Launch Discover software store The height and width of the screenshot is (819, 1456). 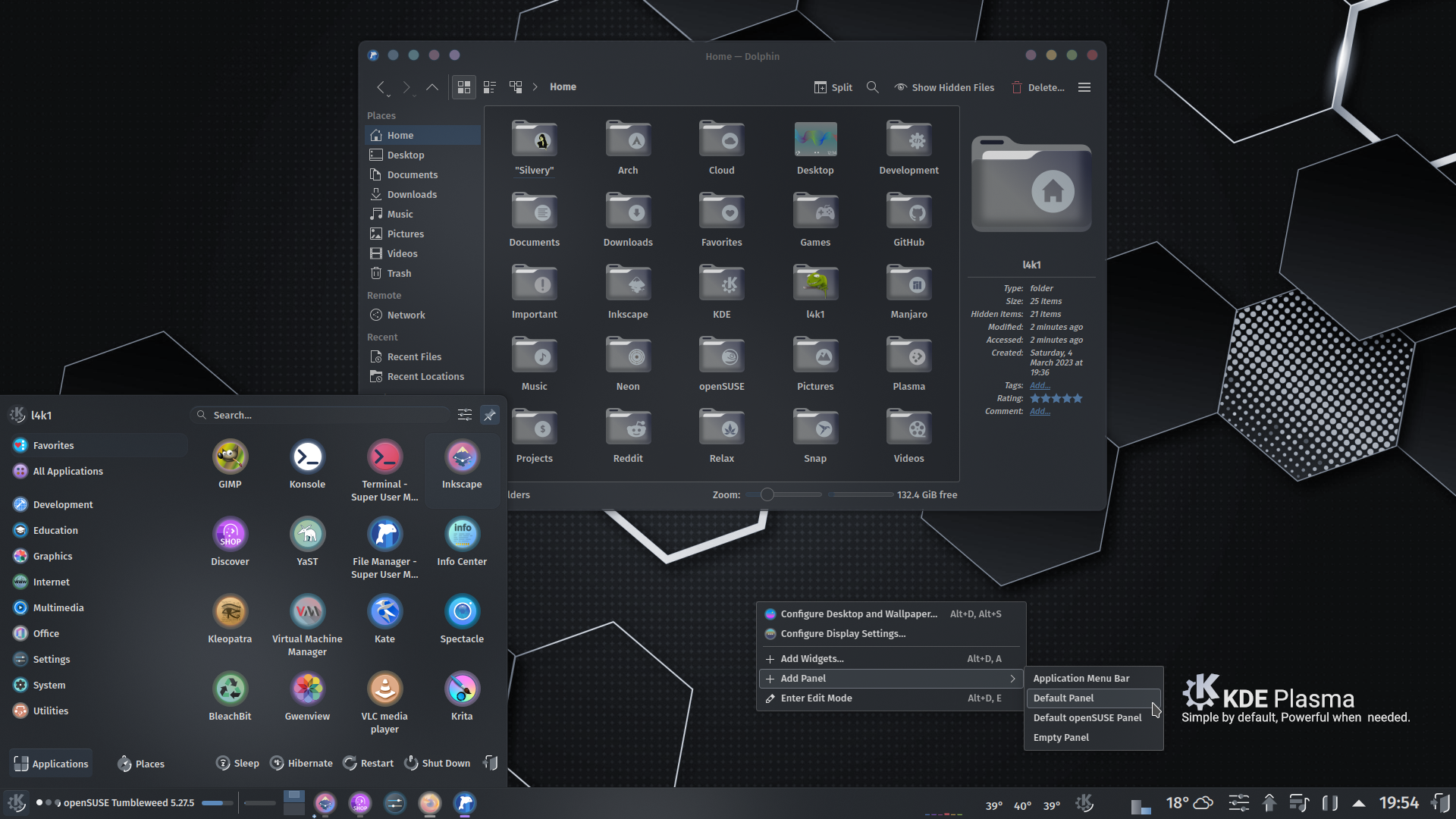point(230,535)
